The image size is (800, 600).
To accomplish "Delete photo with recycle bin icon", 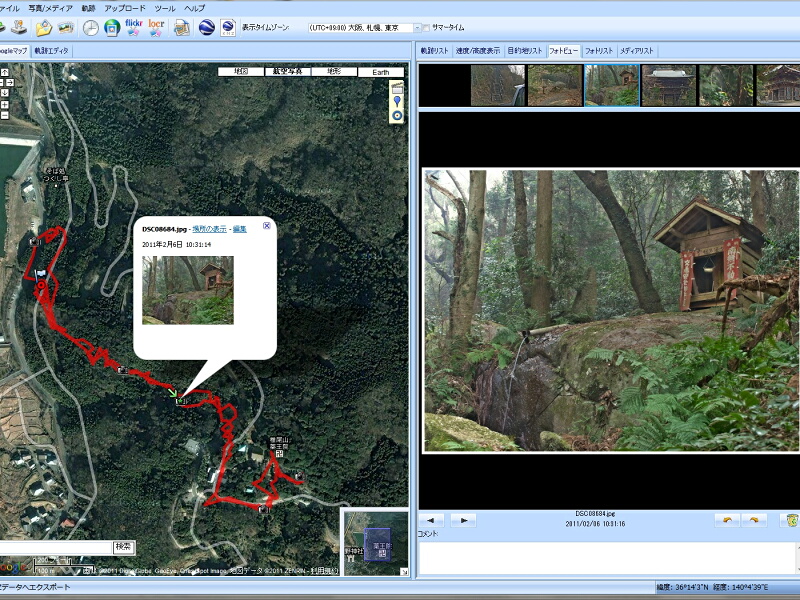I will [790, 520].
